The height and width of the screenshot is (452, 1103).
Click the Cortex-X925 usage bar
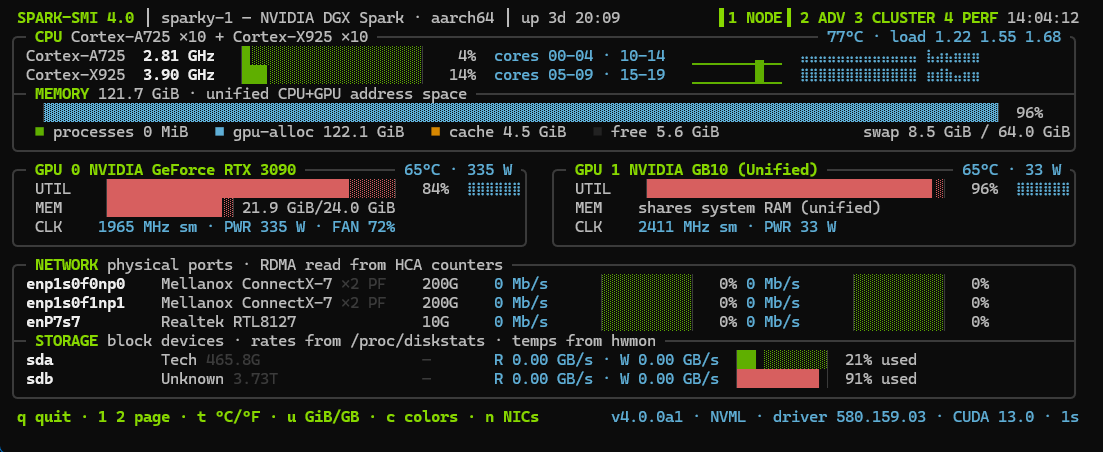click(332, 75)
